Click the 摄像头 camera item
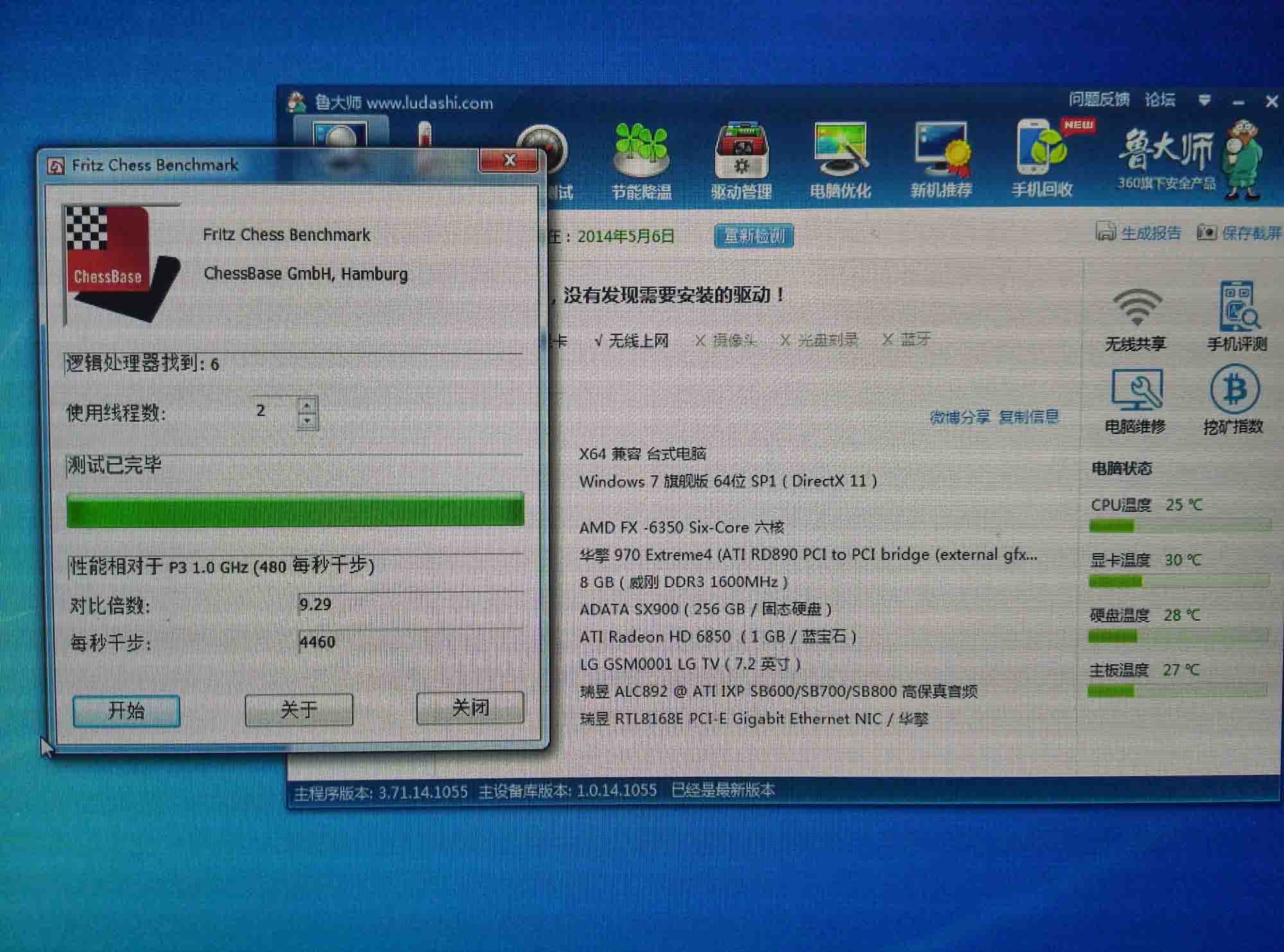The width and height of the screenshot is (1284, 952). [725, 340]
